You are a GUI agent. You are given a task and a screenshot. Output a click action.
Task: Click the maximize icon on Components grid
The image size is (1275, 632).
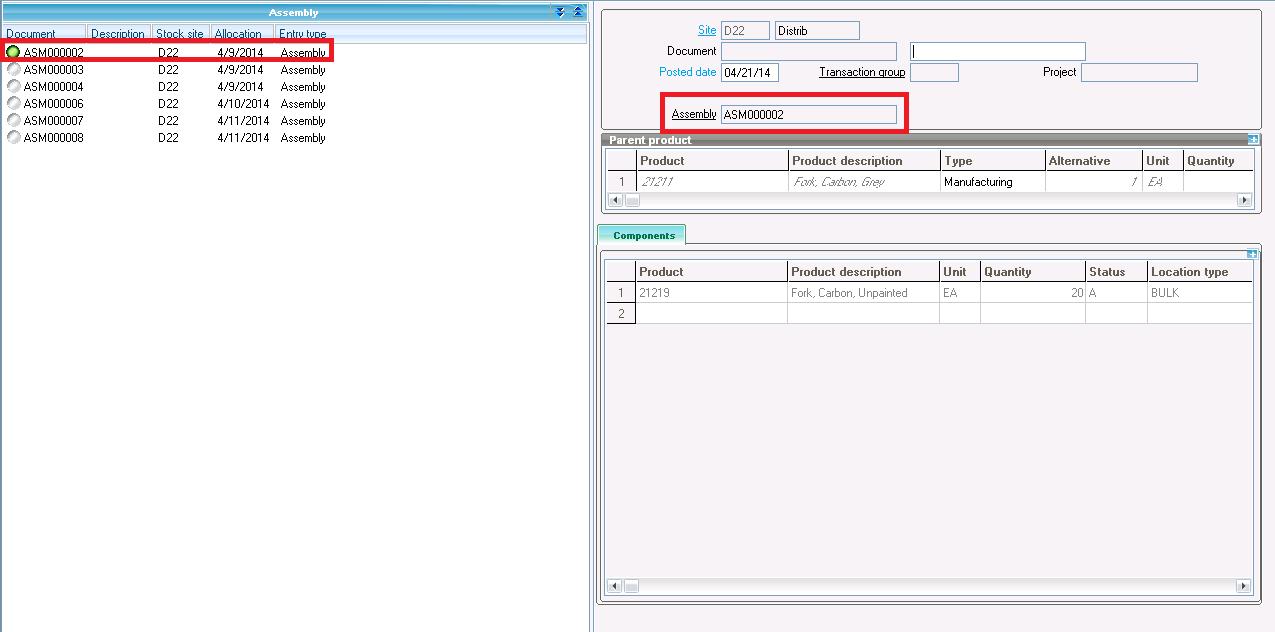[1253, 254]
